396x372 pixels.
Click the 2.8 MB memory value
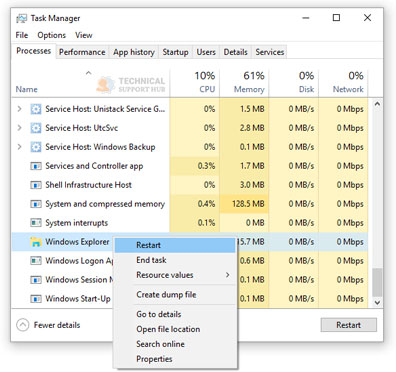tap(252, 128)
